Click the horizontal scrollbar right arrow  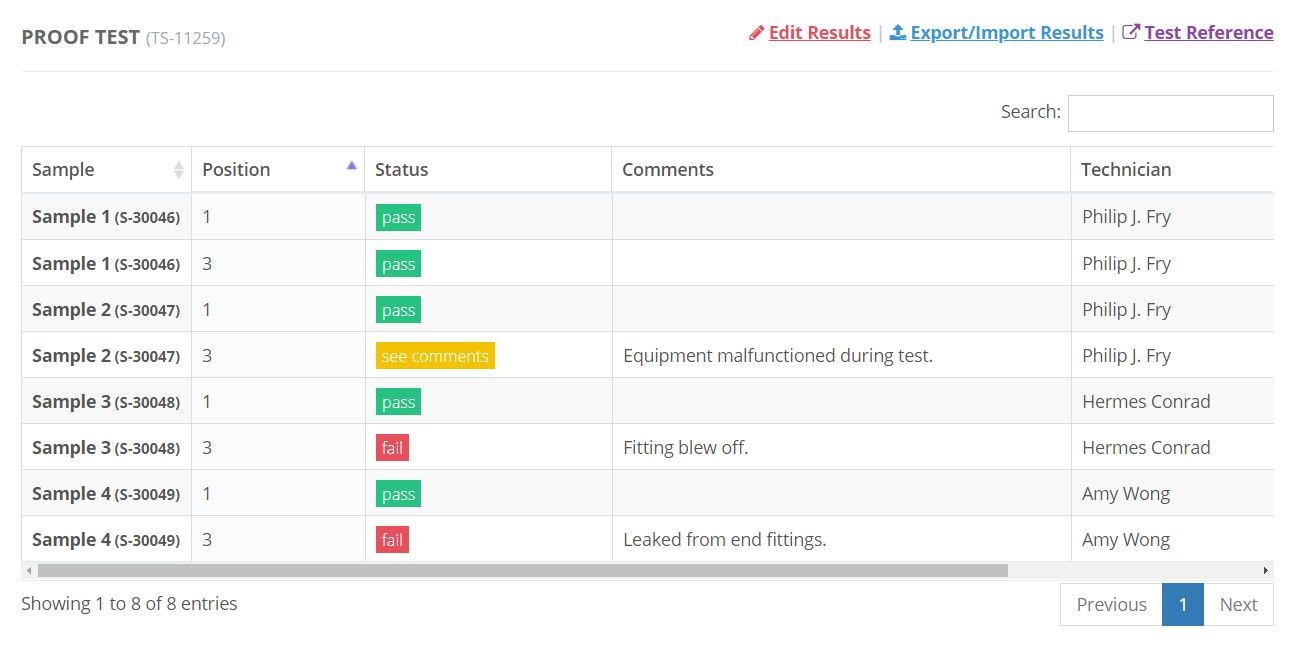click(1266, 571)
